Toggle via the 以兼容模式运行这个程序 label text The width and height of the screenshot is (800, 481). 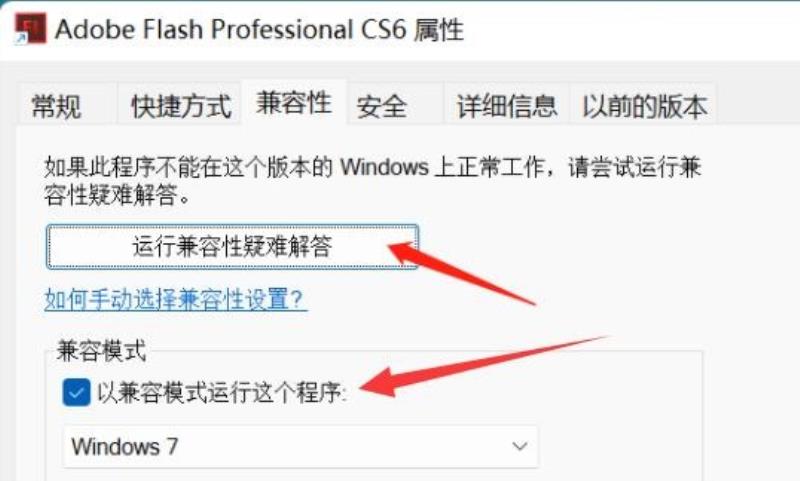click(x=221, y=392)
